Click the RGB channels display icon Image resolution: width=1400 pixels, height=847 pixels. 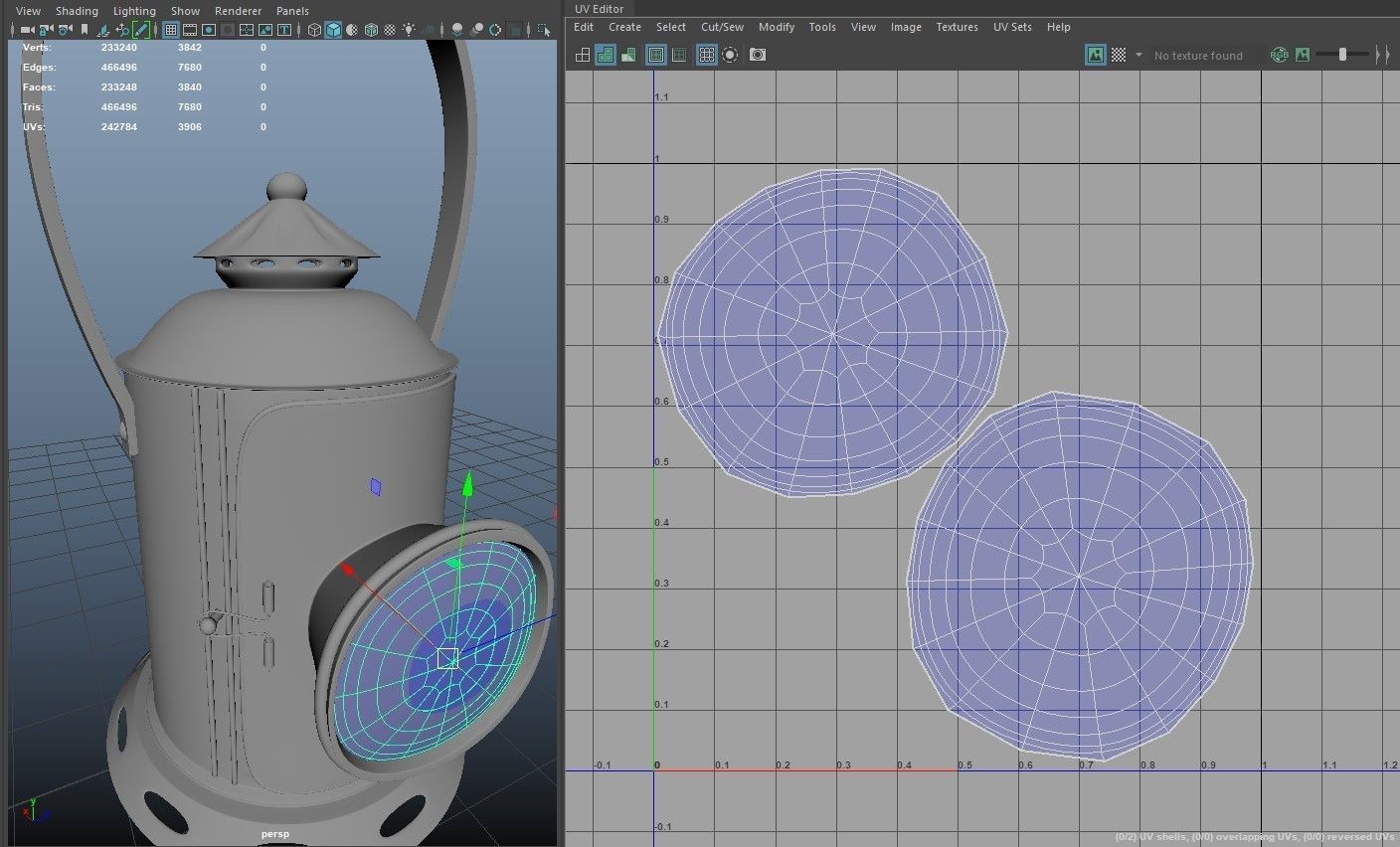[1281, 55]
